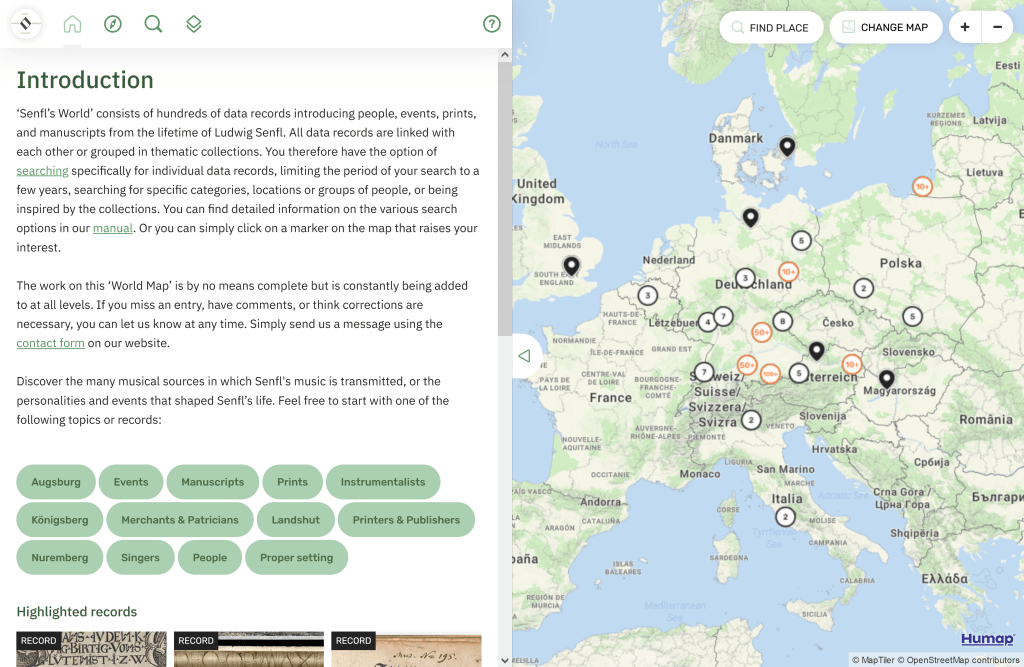Viewport: 1024px width, 667px height.
Task: Open the layers stack icon
Action: click(x=194, y=24)
